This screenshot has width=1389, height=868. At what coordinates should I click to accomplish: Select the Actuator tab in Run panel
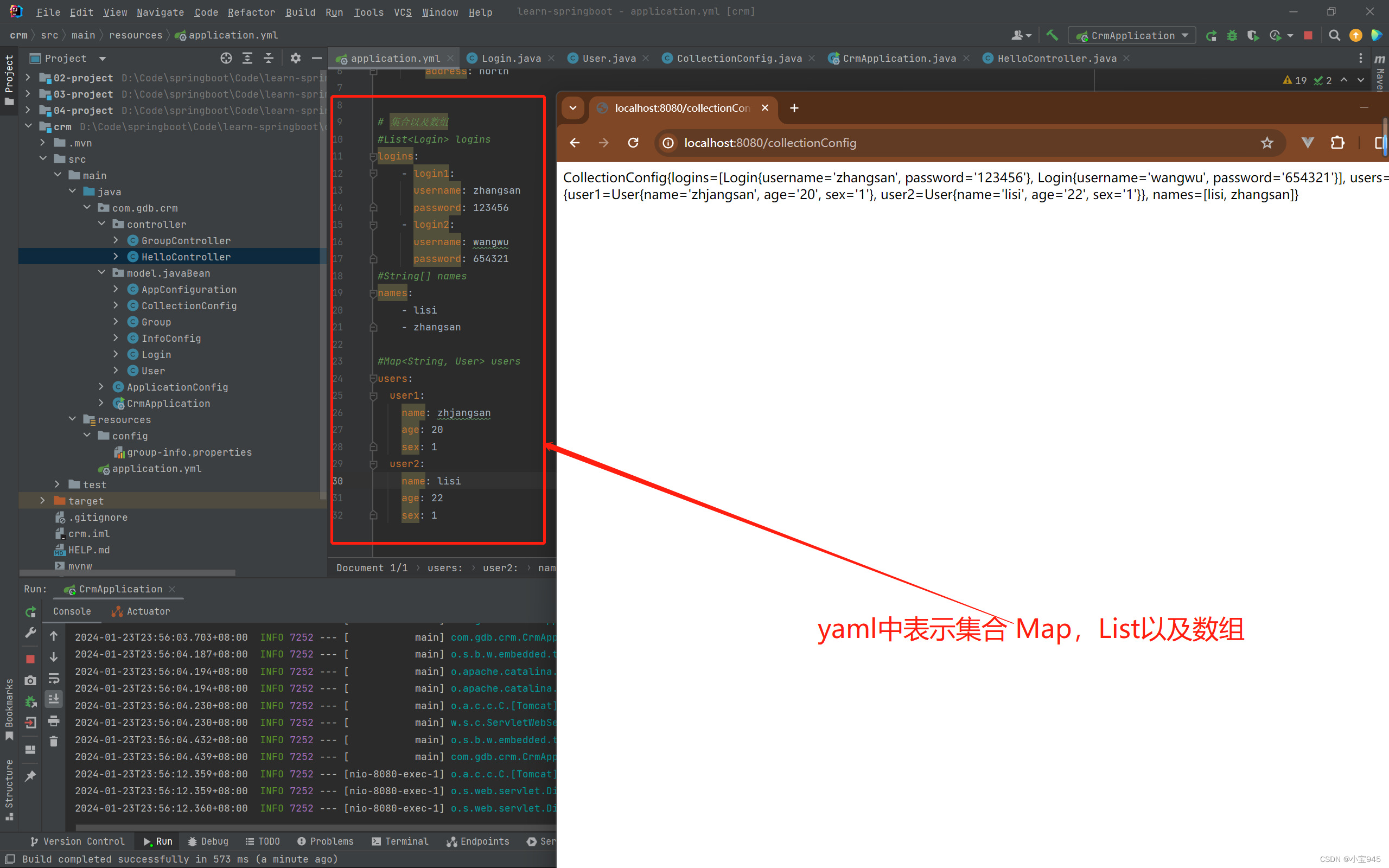(x=141, y=611)
